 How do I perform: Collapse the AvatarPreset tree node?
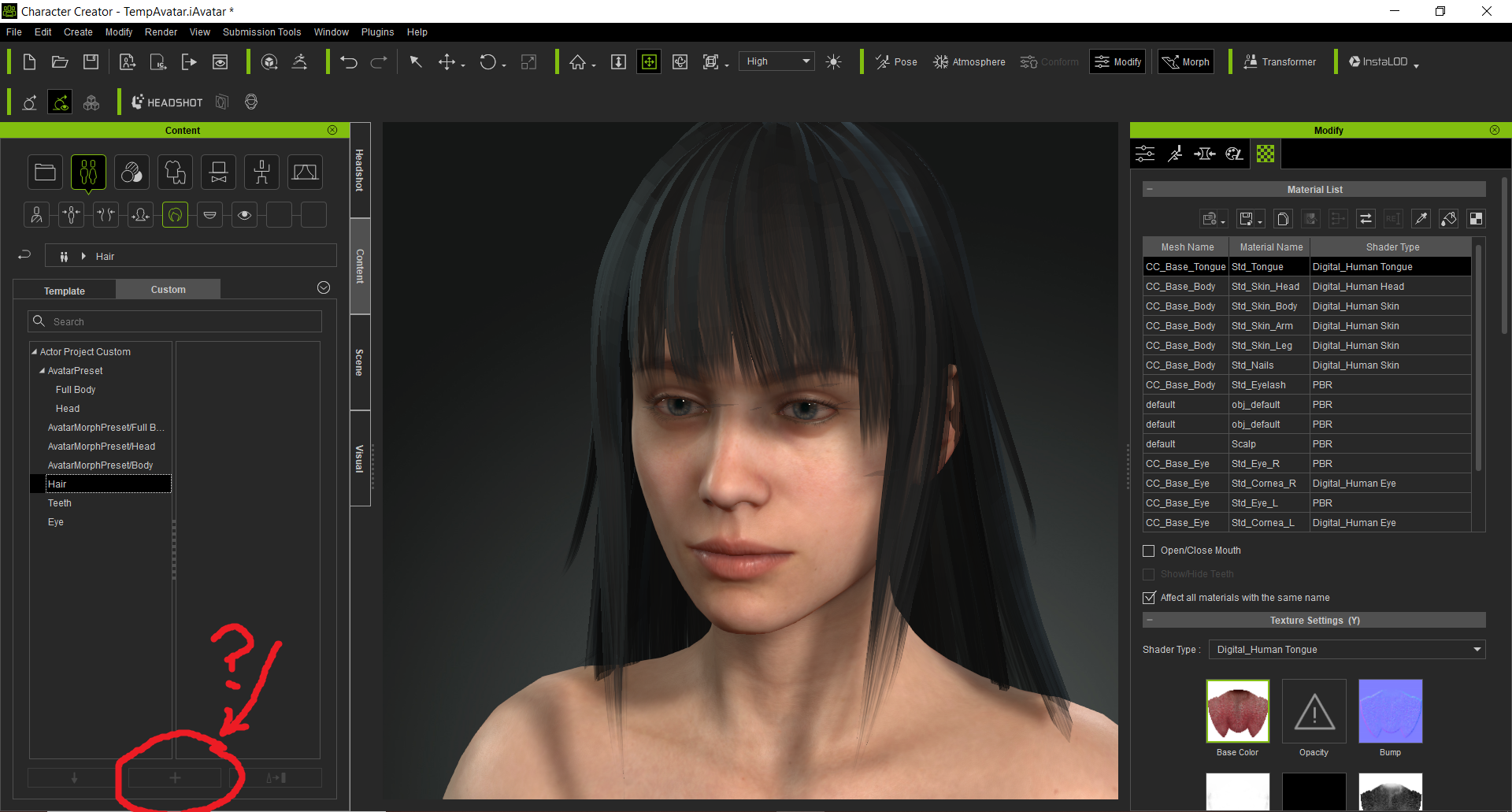[x=42, y=371]
